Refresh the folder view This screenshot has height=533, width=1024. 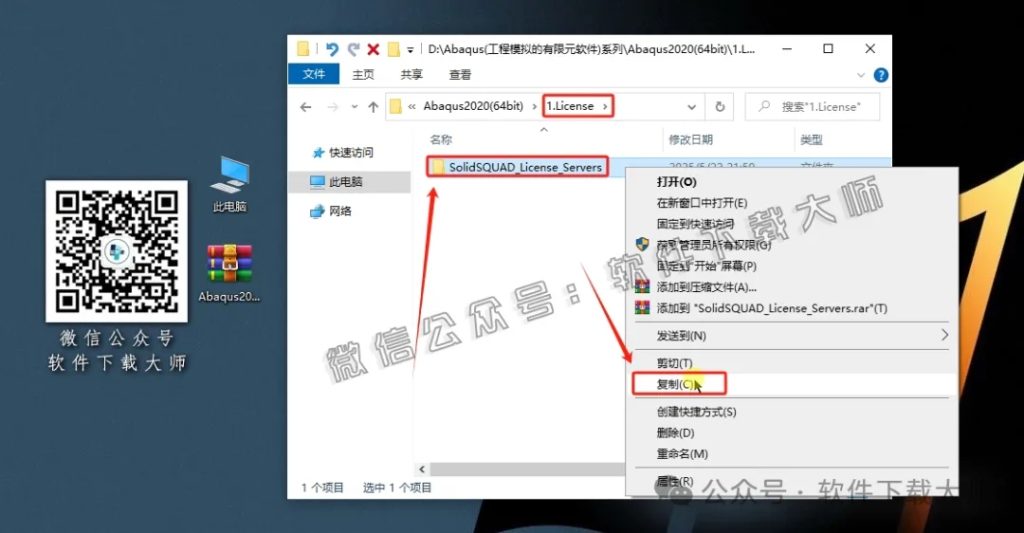(720, 106)
